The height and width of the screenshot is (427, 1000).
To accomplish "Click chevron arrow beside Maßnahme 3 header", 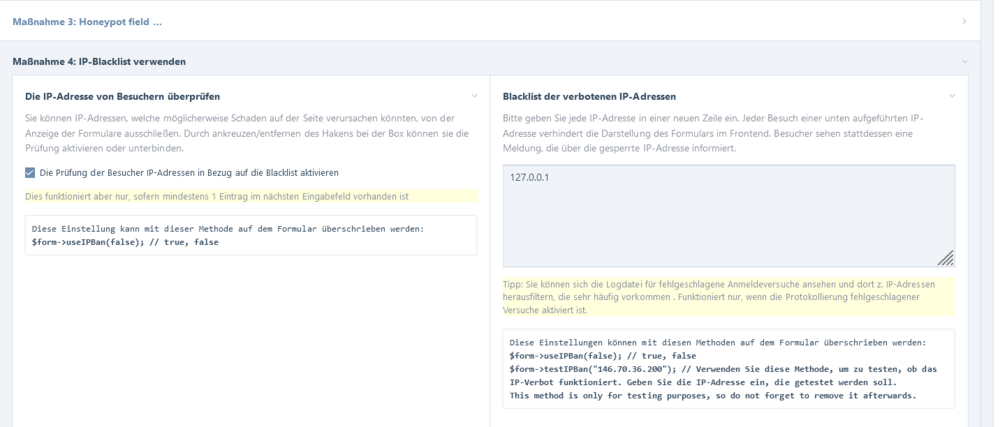I will [964, 22].
